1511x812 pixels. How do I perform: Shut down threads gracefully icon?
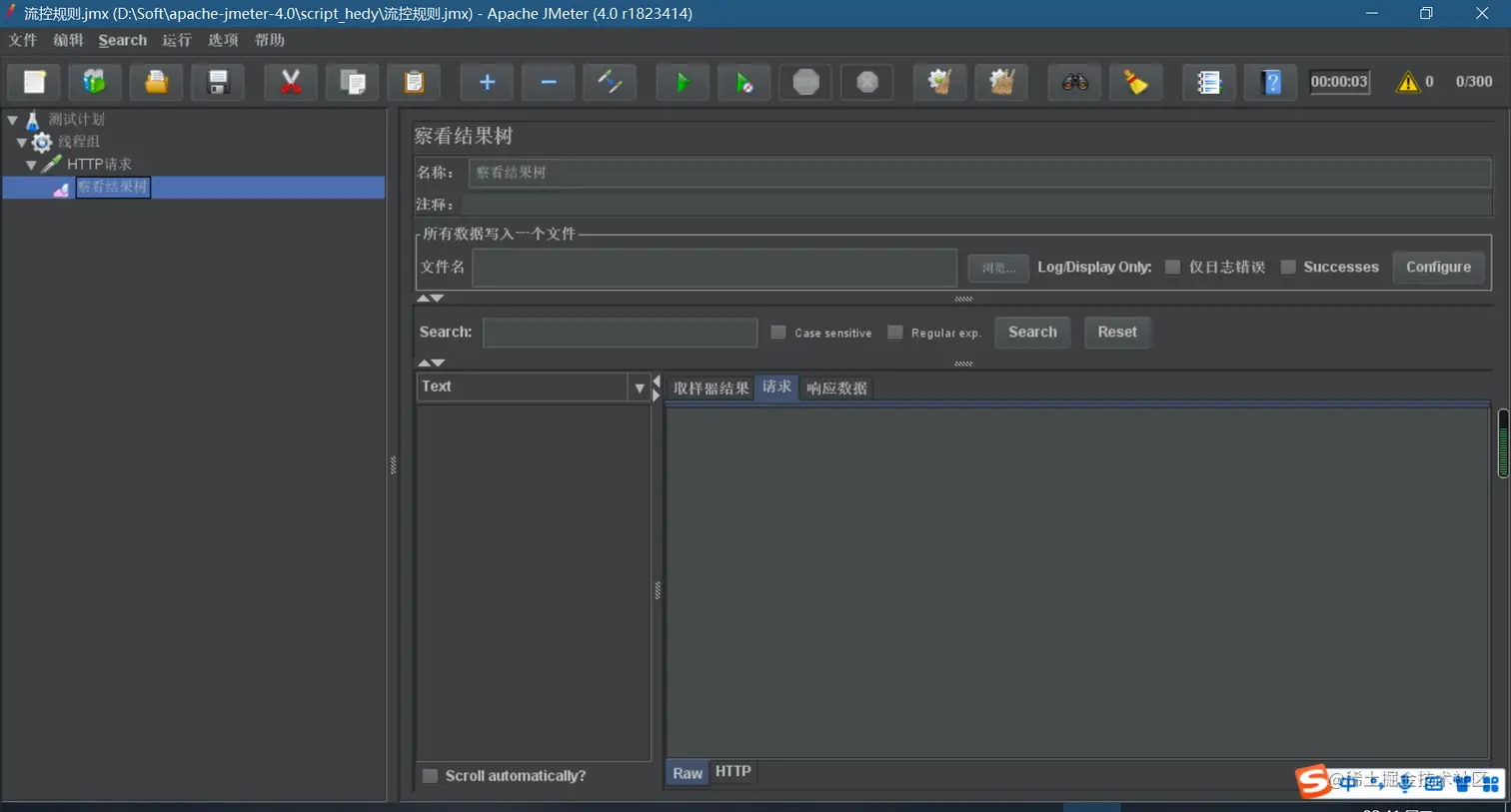click(867, 82)
